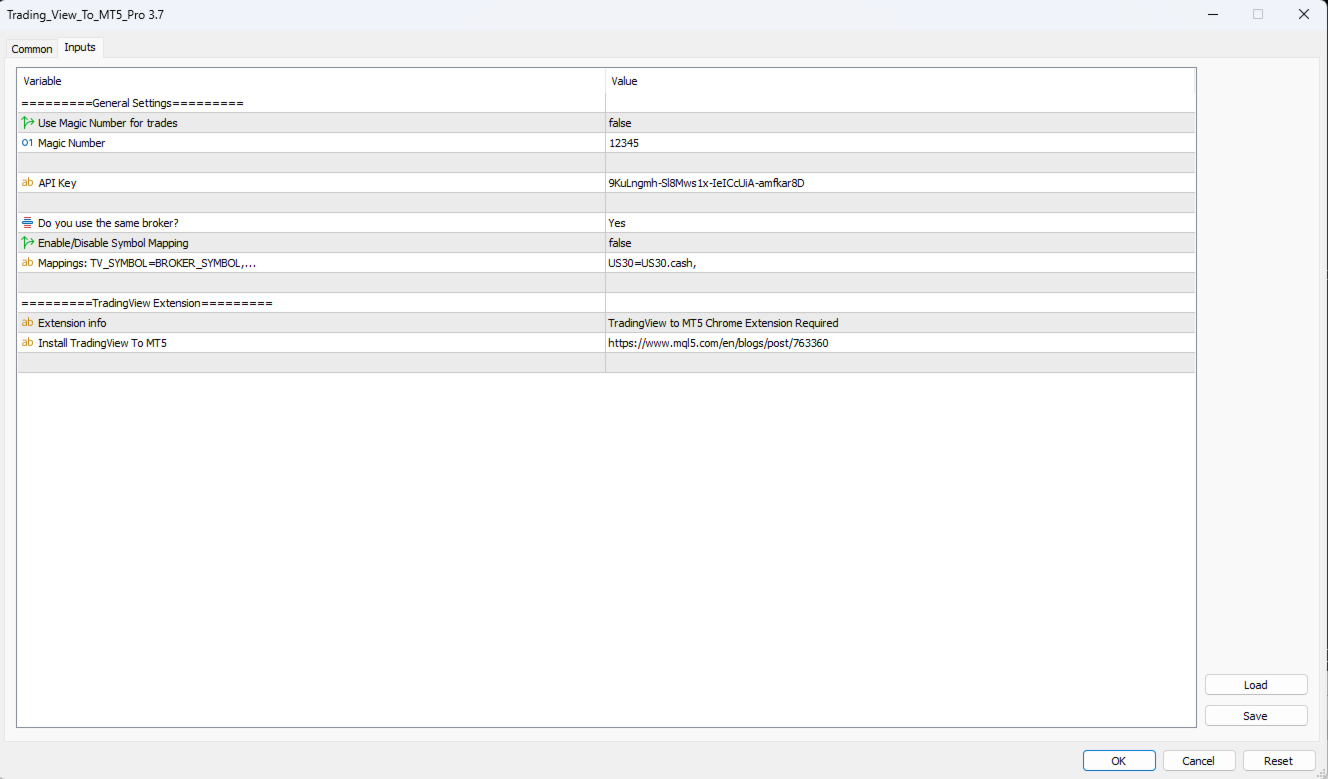Open the Yes value for same broker
Screen dimensions: 1328x779
900,223
